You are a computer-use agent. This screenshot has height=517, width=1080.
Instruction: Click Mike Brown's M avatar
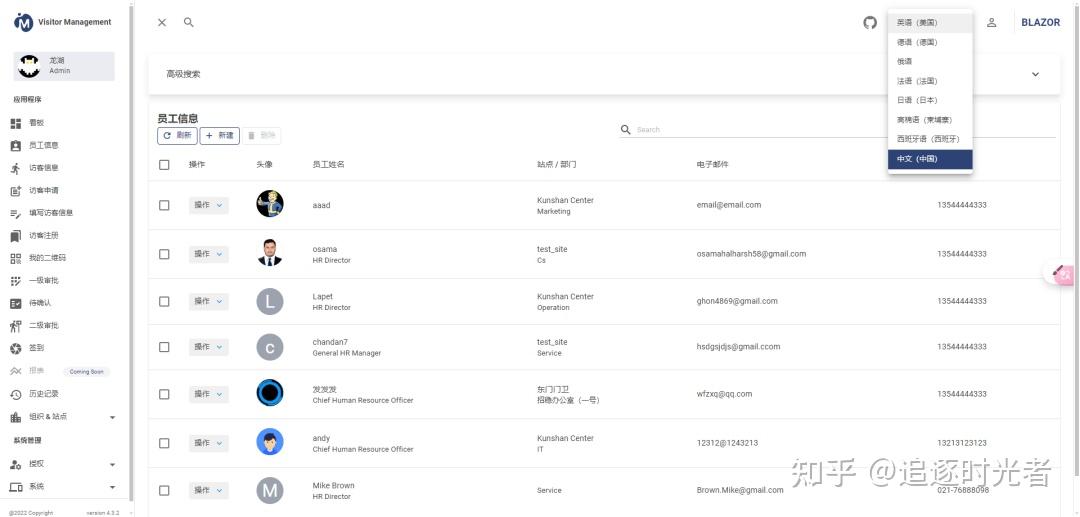click(x=270, y=491)
